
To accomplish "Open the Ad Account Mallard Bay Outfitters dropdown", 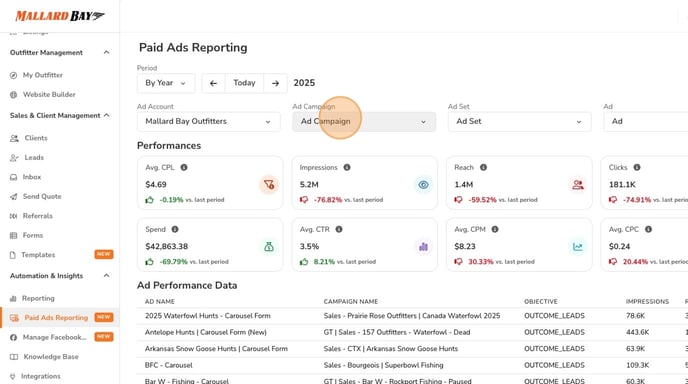I will point(208,122).
